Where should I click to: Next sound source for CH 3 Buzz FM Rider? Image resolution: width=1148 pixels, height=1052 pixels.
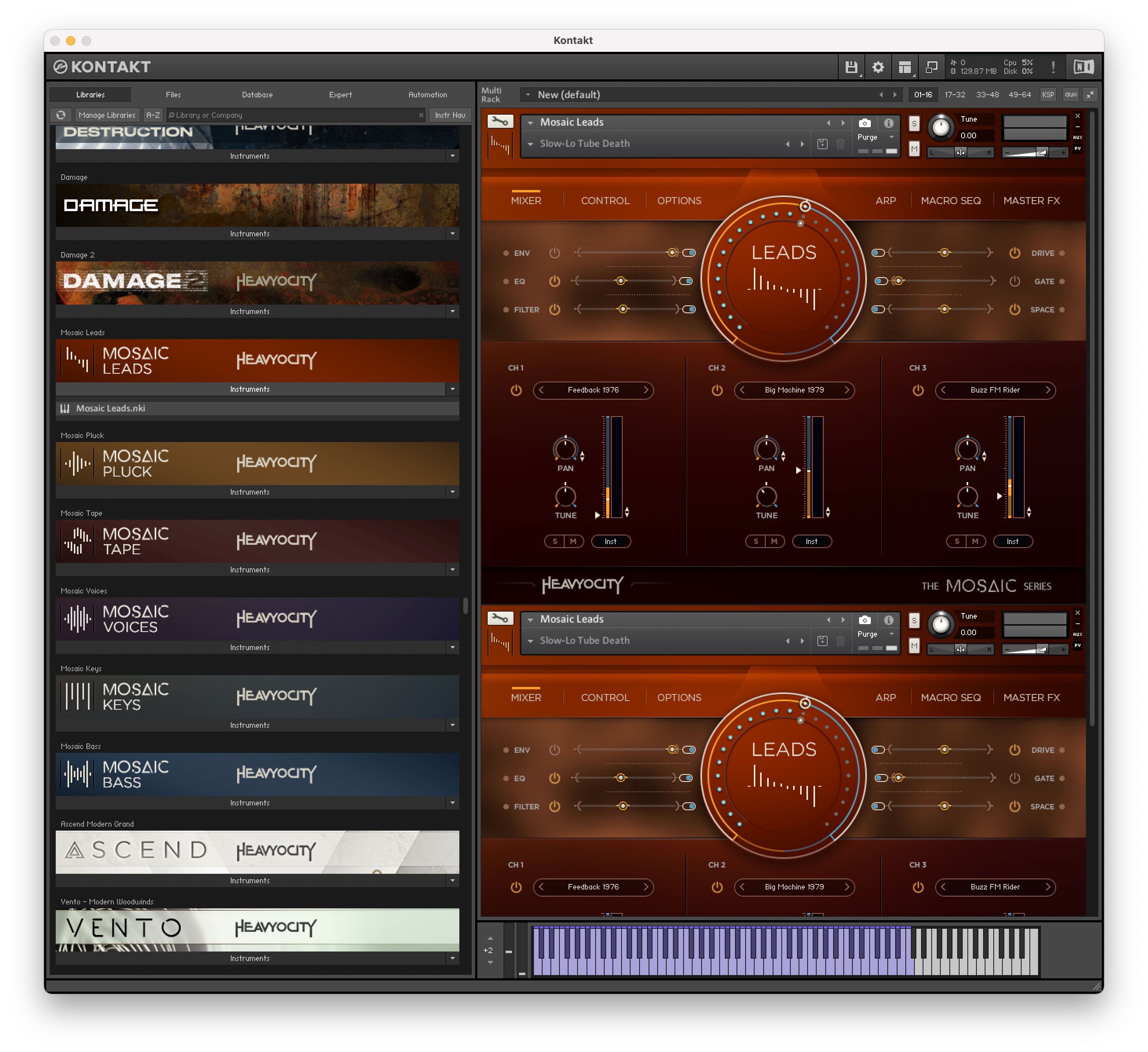pos(1048,390)
